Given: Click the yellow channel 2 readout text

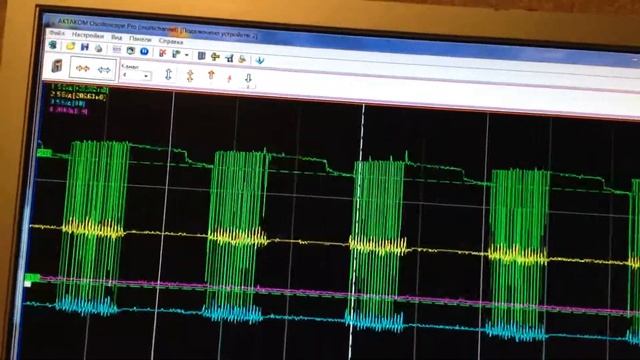Looking at the screenshot, I should [79, 96].
